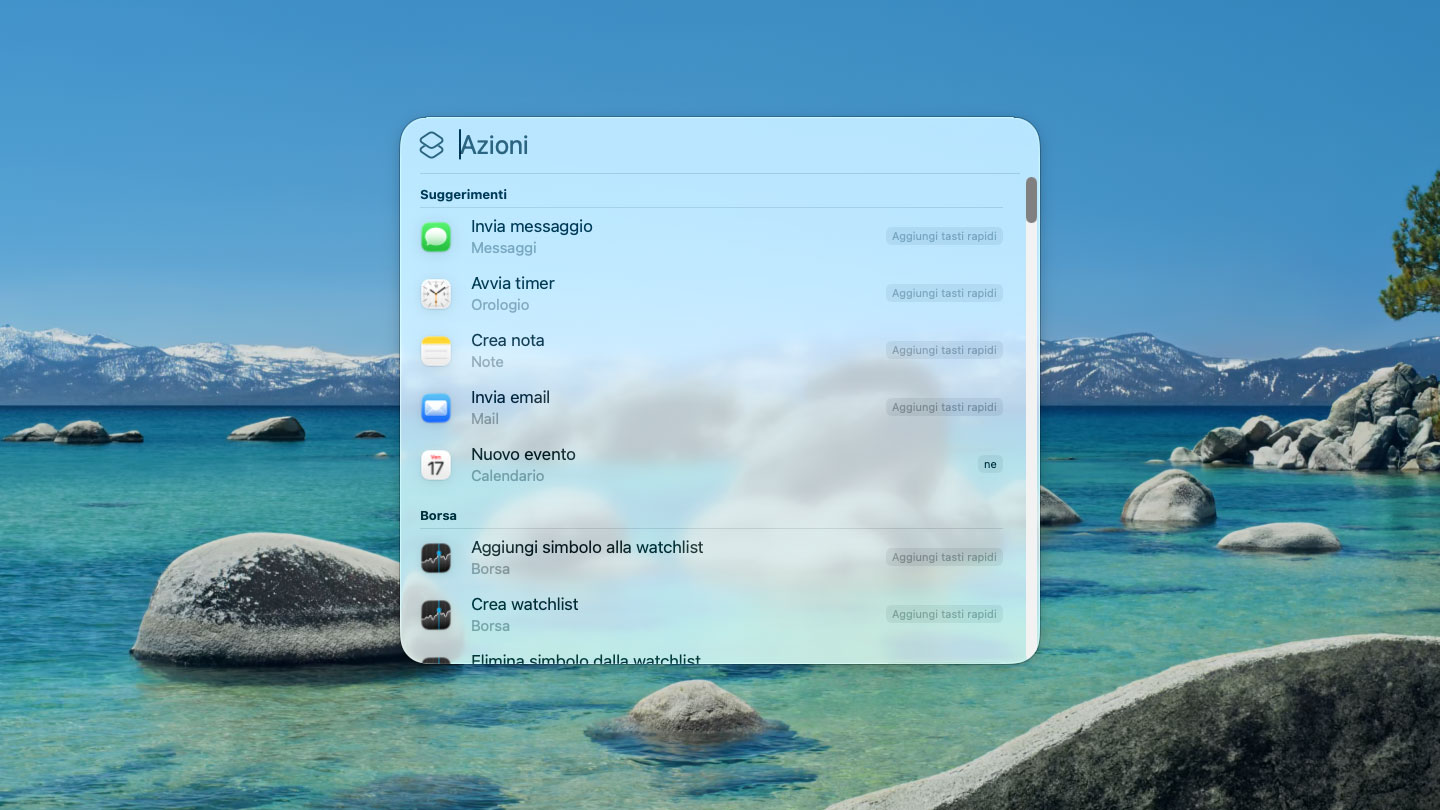
Task: Click the Calendario icon showing 17
Action: [436, 465]
